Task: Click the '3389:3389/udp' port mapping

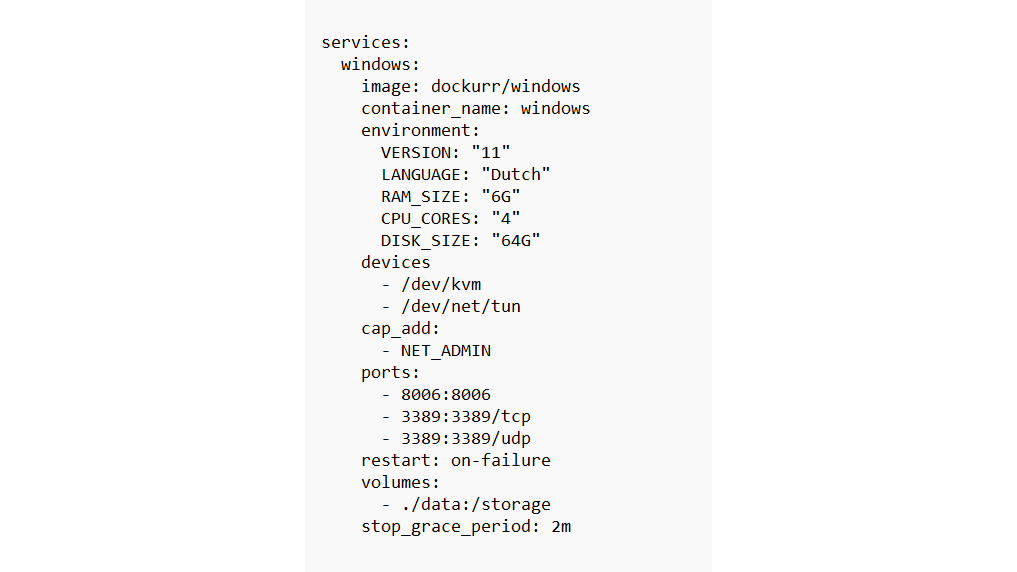Action: (x=465, y=439)
